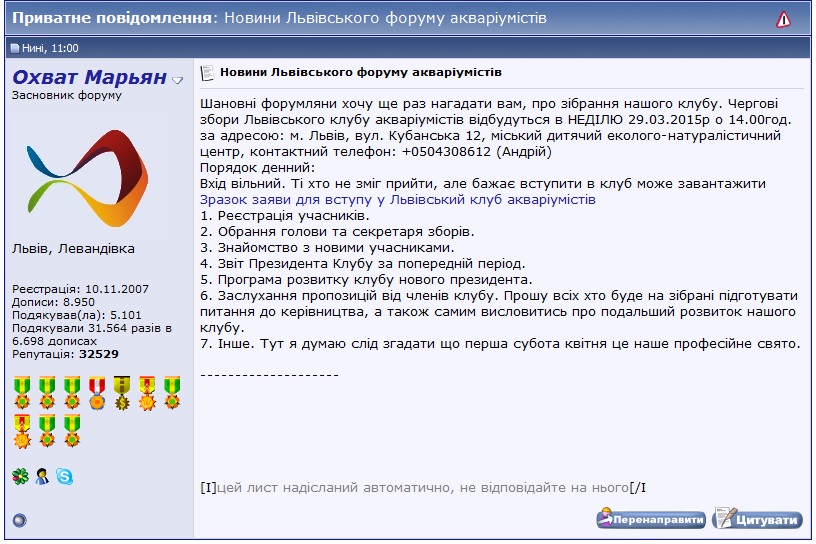The height and width of the screenshot is (544, 816).
Task: Click the offline status indicator ball
Action: coord(19,519)
